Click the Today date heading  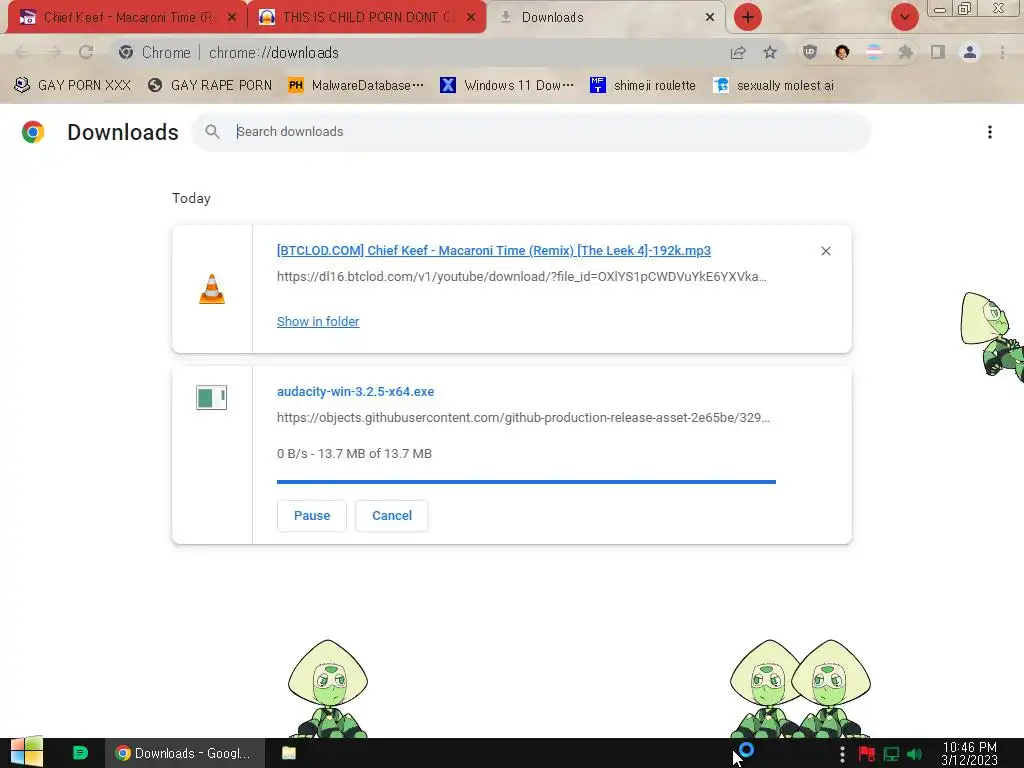(191, 199)
